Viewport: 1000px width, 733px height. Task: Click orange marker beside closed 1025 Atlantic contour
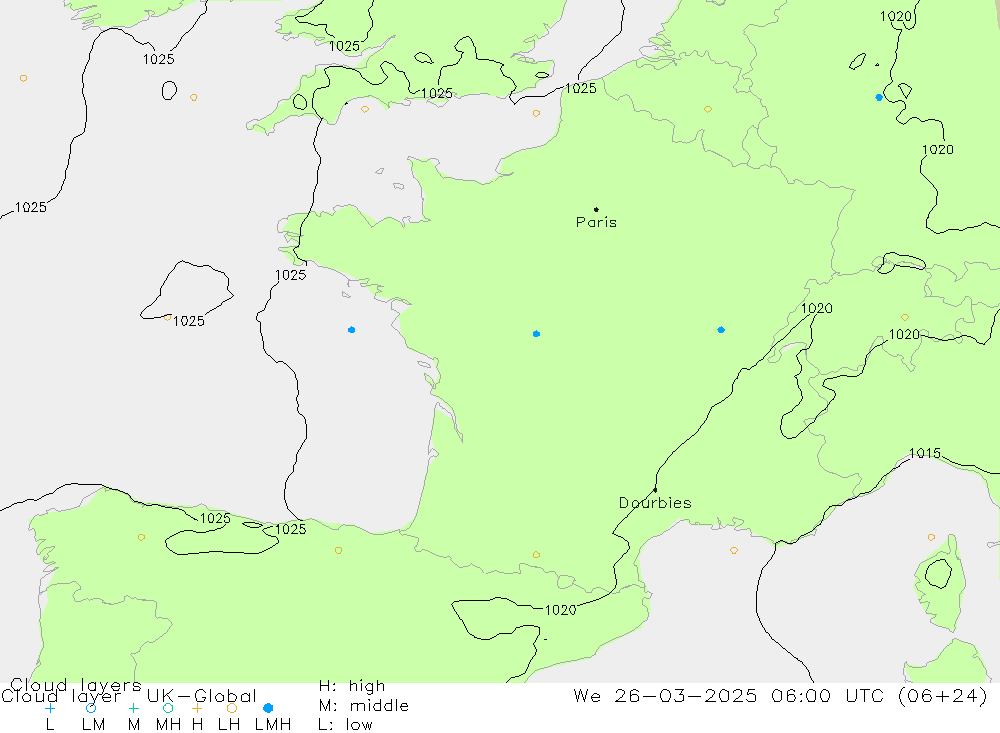point(168,317)
